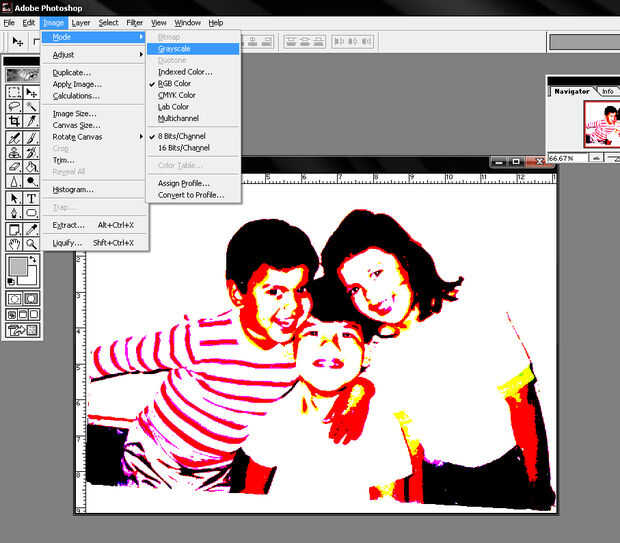The image size is (620, 543).
Task: Choose the Trim… command
Action: pyautogui.click(x=95, y=160)
